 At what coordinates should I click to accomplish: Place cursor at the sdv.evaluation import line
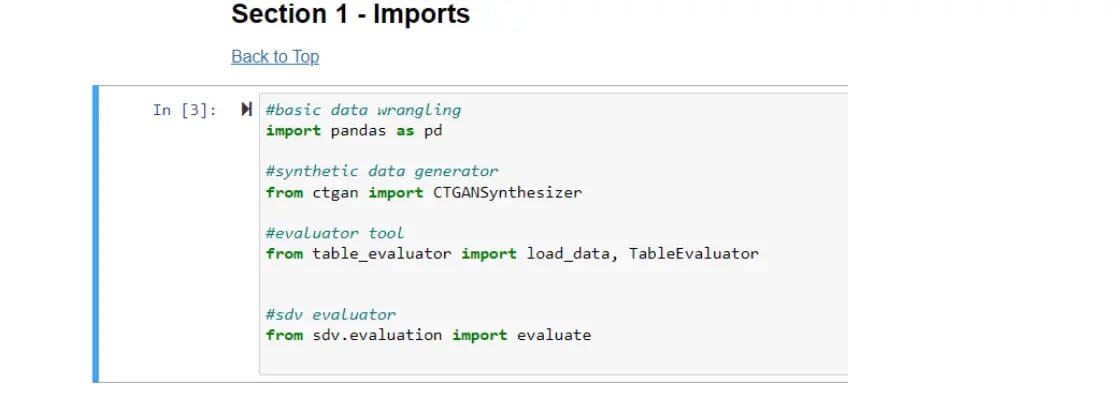click(x=428, y=335)
